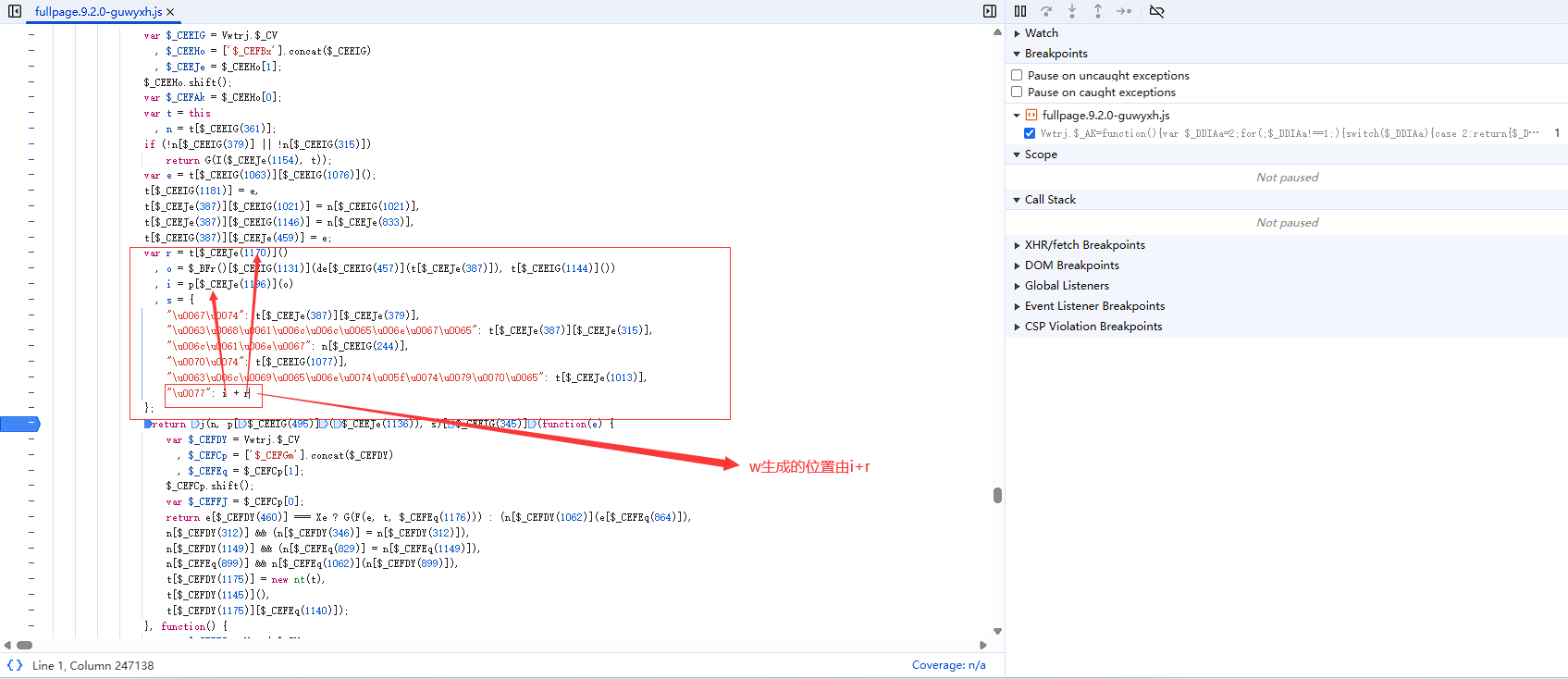The height and width of the screenshot is (679, 1568).
Task: Expand DOM Breakpoints
Action: pos(1018,265)
